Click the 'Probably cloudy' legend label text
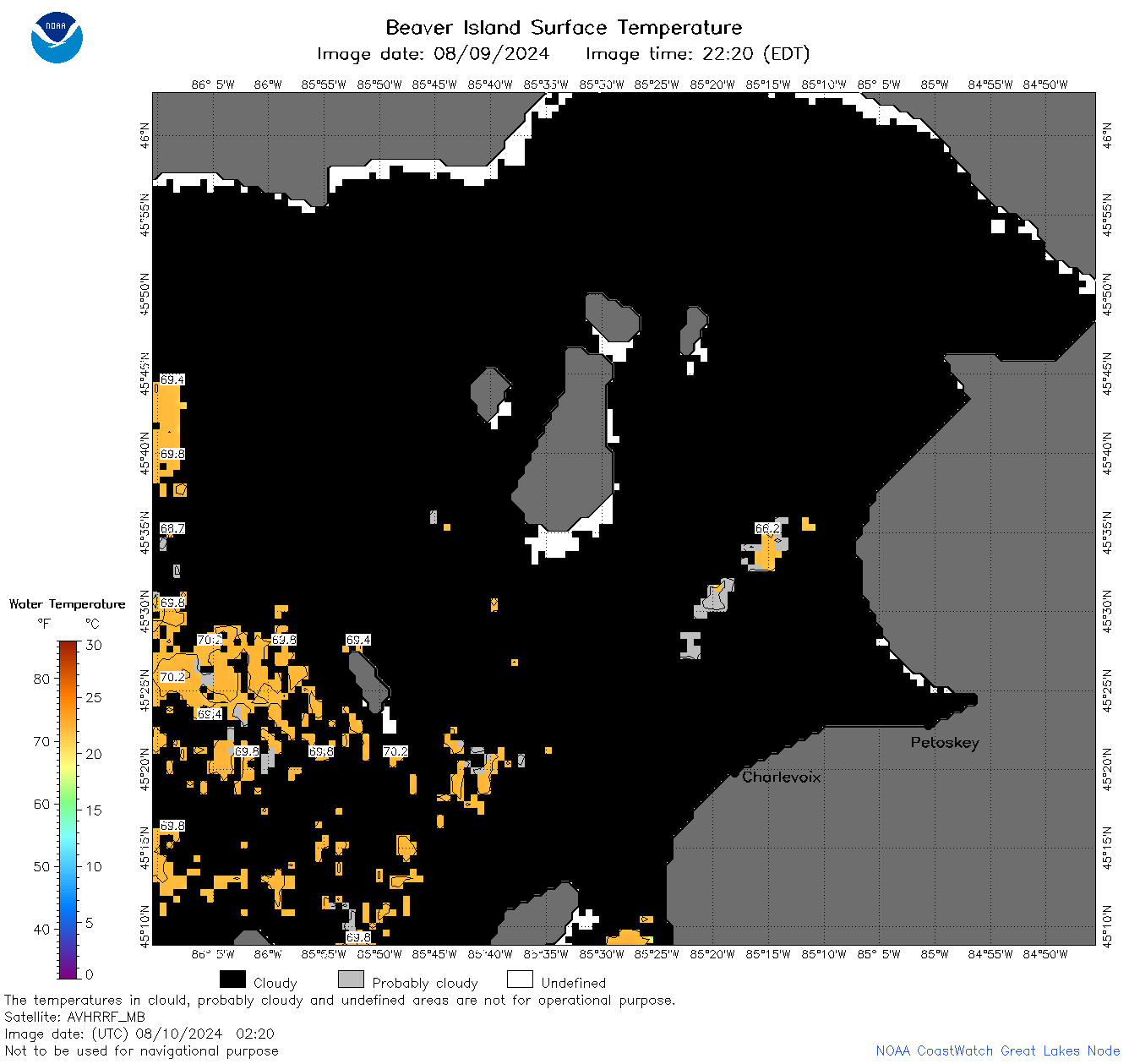1129x1064 pixels. [425, 983]
